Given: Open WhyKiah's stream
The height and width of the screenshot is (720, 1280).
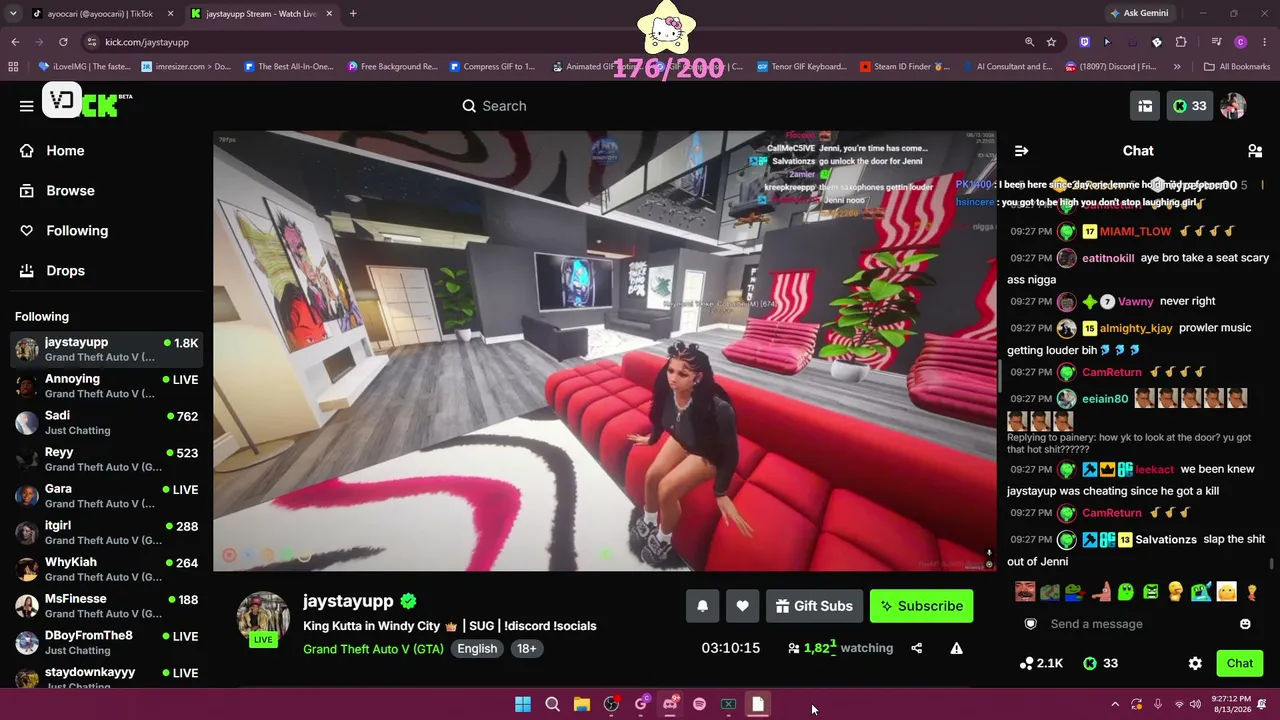Looking at the screenshot, I should tap(106, 569).
